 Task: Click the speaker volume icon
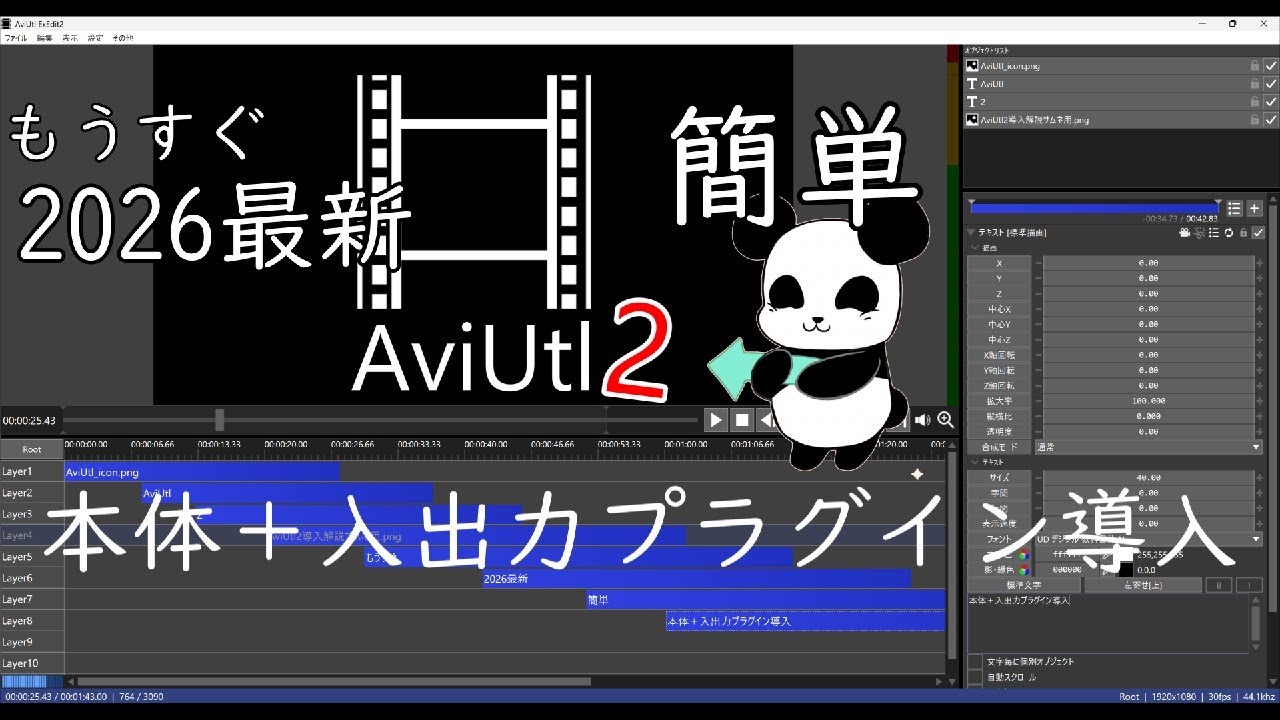pyautogui.click(x=922, y=420)
